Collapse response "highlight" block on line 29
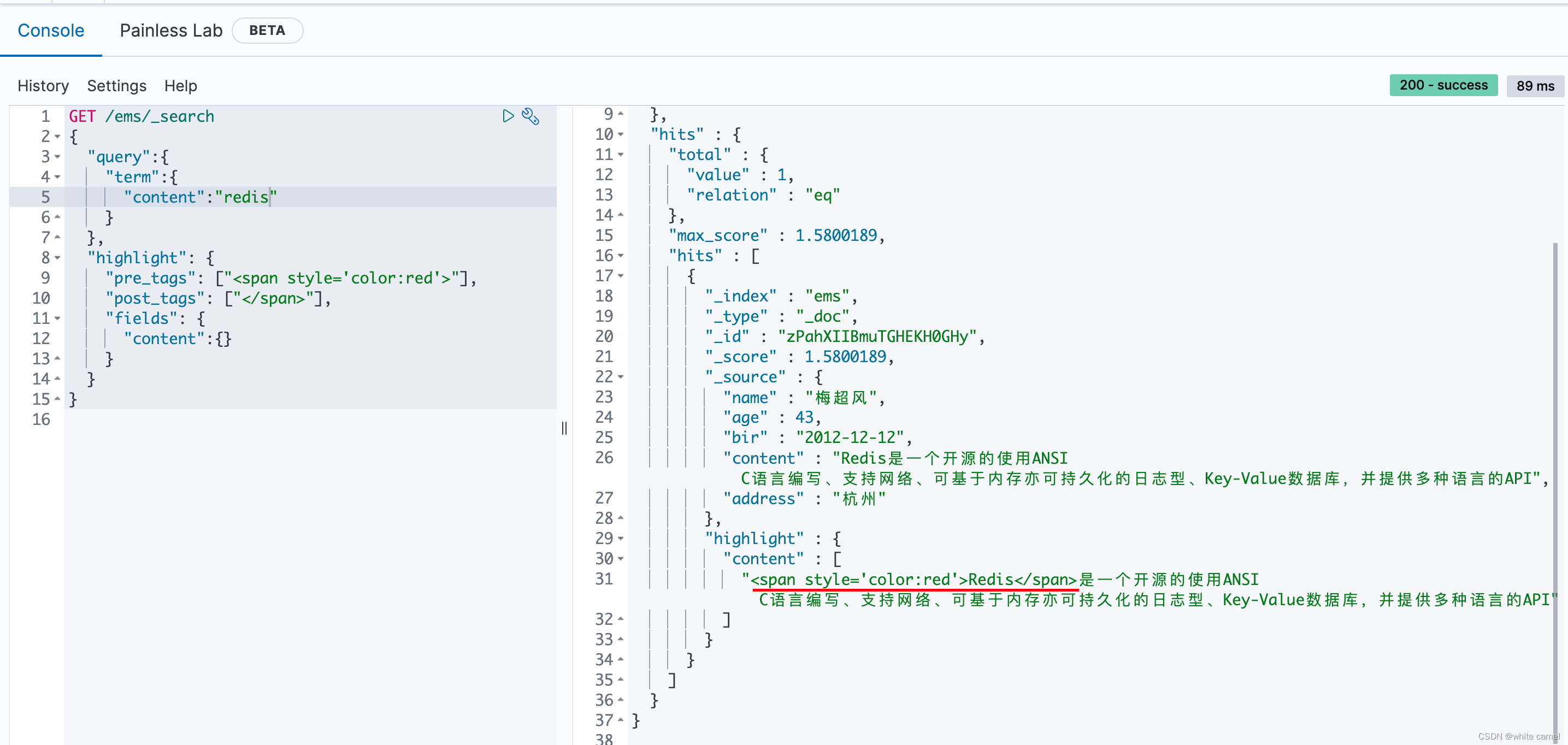This screenshot has width=1568, height=745. [x=620, y=539]
